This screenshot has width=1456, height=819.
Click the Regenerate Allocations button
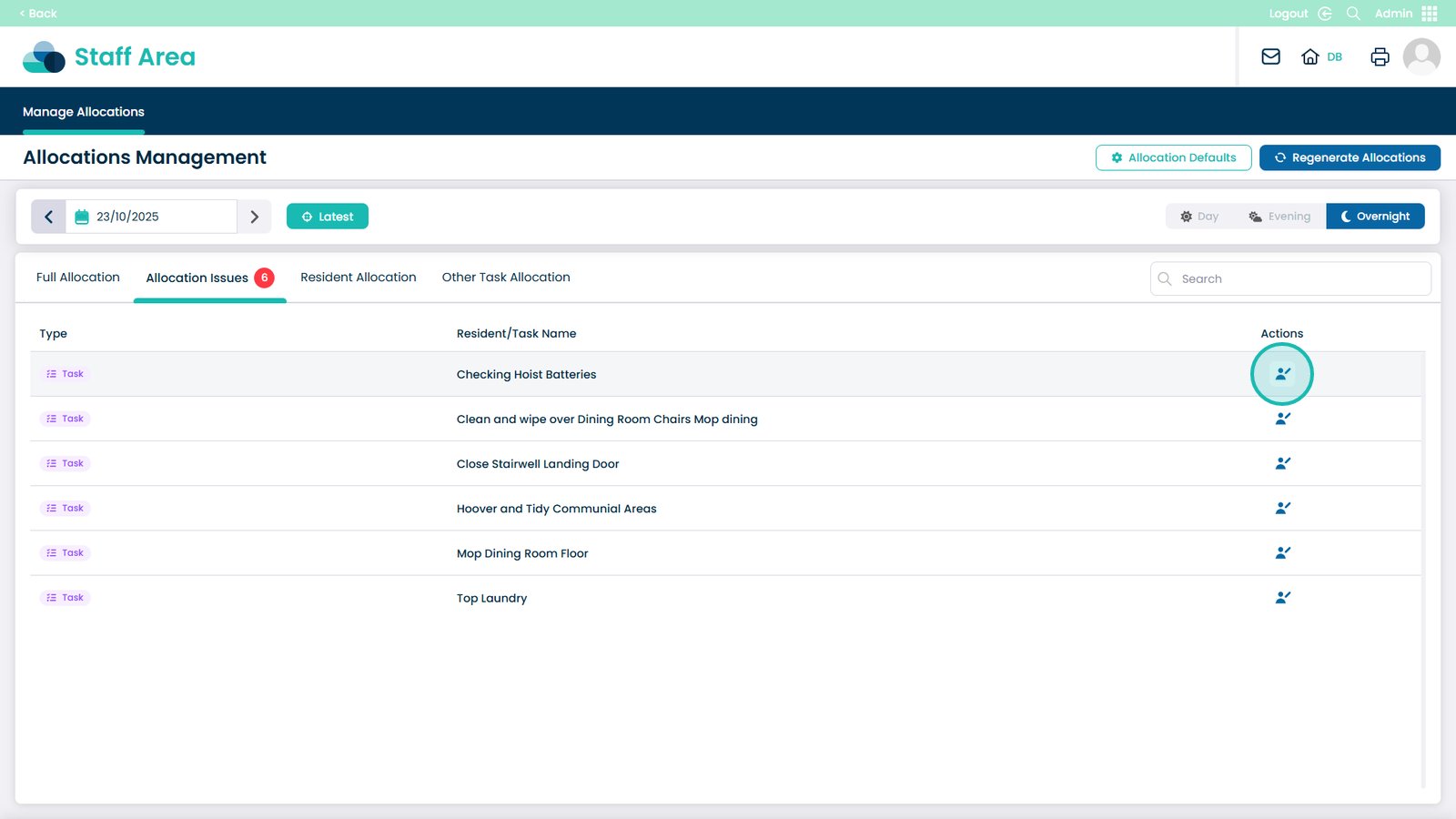tap(1349, 157)
